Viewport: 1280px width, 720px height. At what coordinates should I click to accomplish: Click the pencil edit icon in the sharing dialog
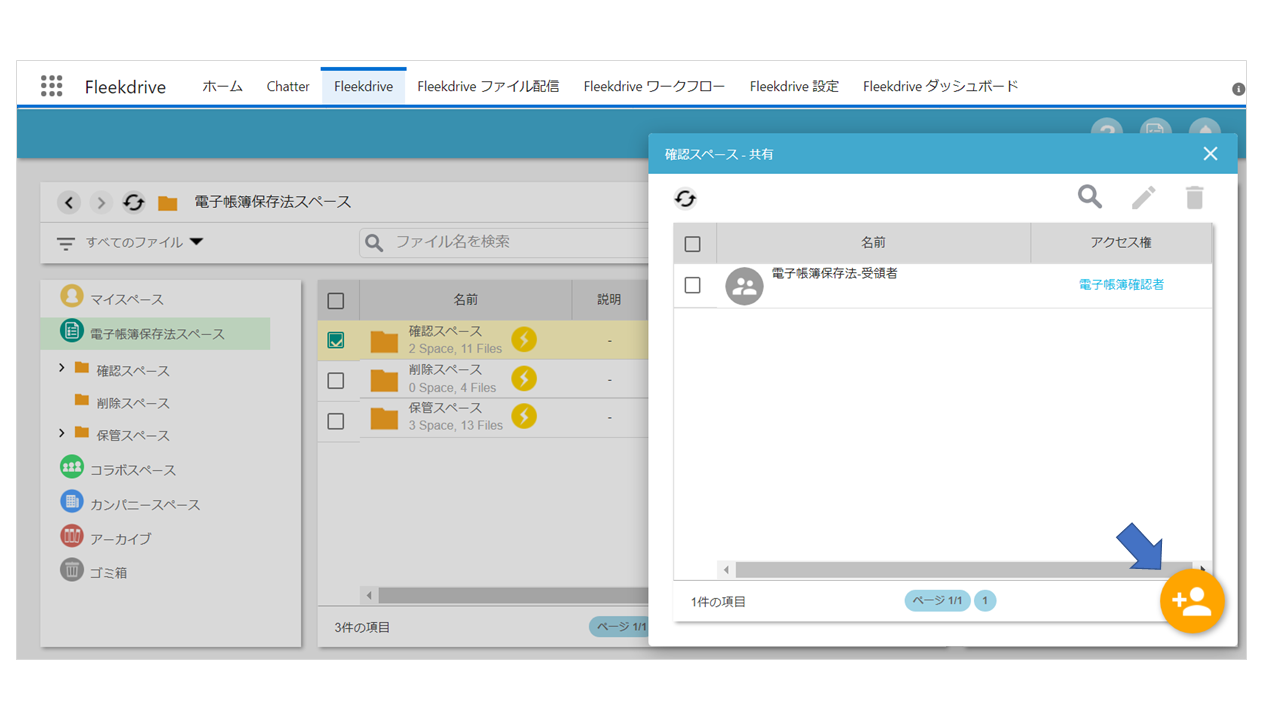(1143, 197)
